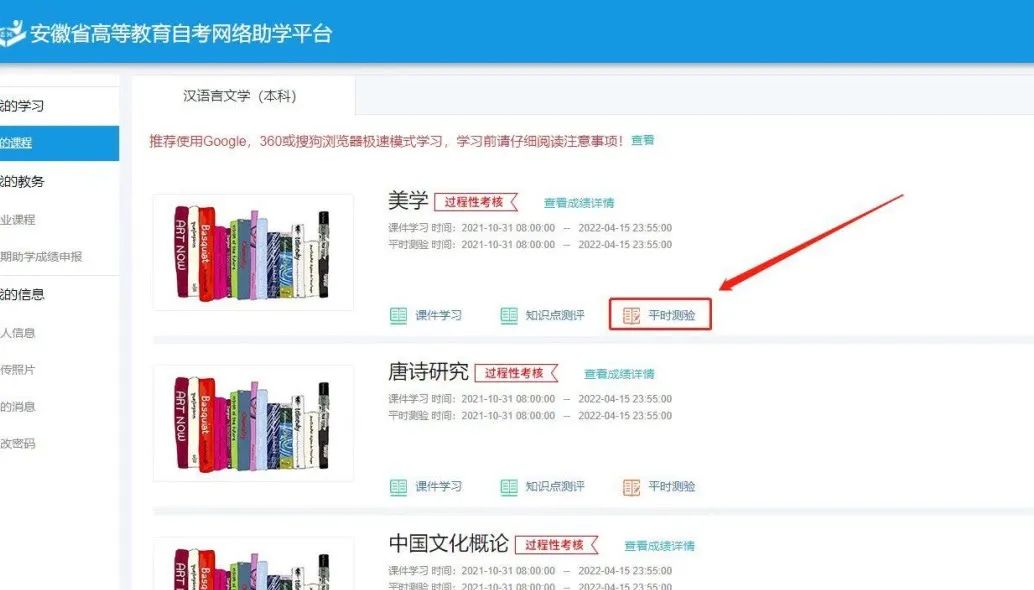Open 平时测验 icon for 唐诗研究

point(631,487)
